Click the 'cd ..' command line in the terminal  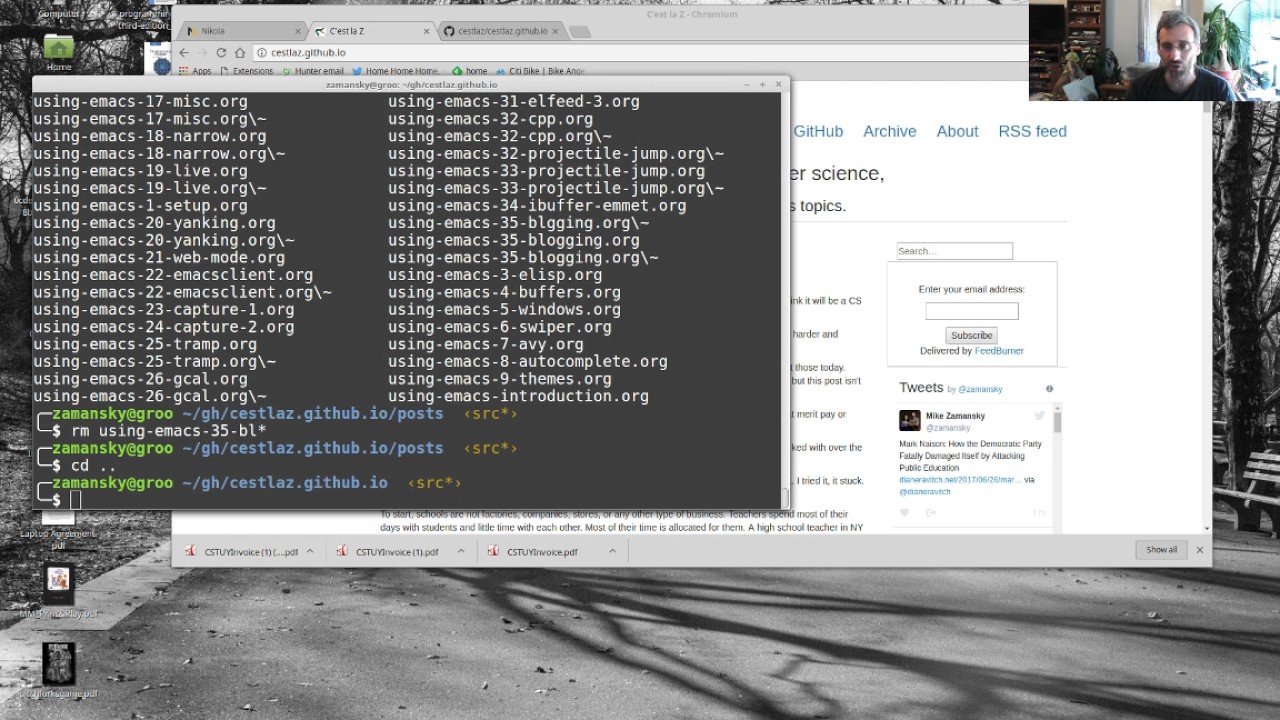pyautogui.click(x=93, y=466)
